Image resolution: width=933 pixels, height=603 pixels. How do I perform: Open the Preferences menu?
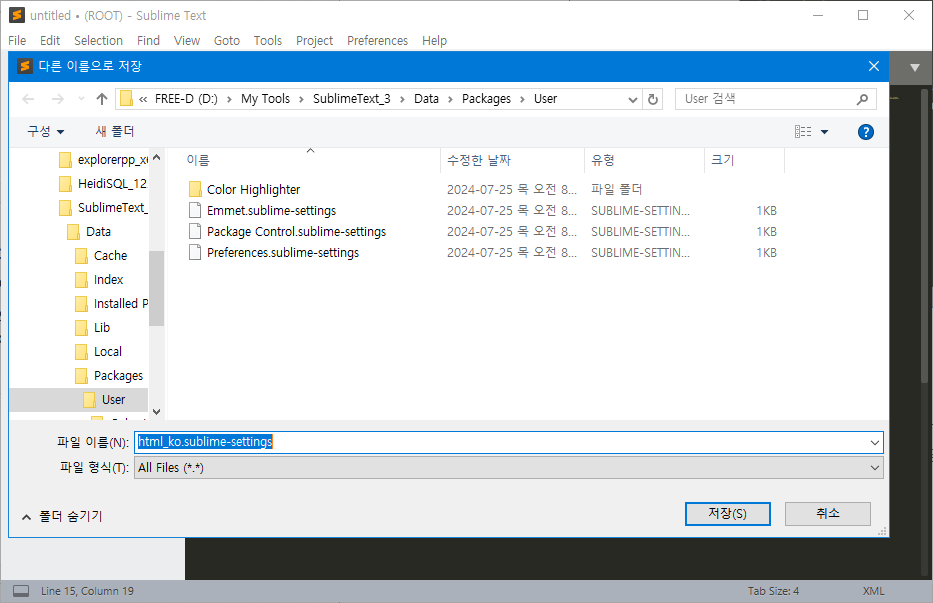[377, 40]
